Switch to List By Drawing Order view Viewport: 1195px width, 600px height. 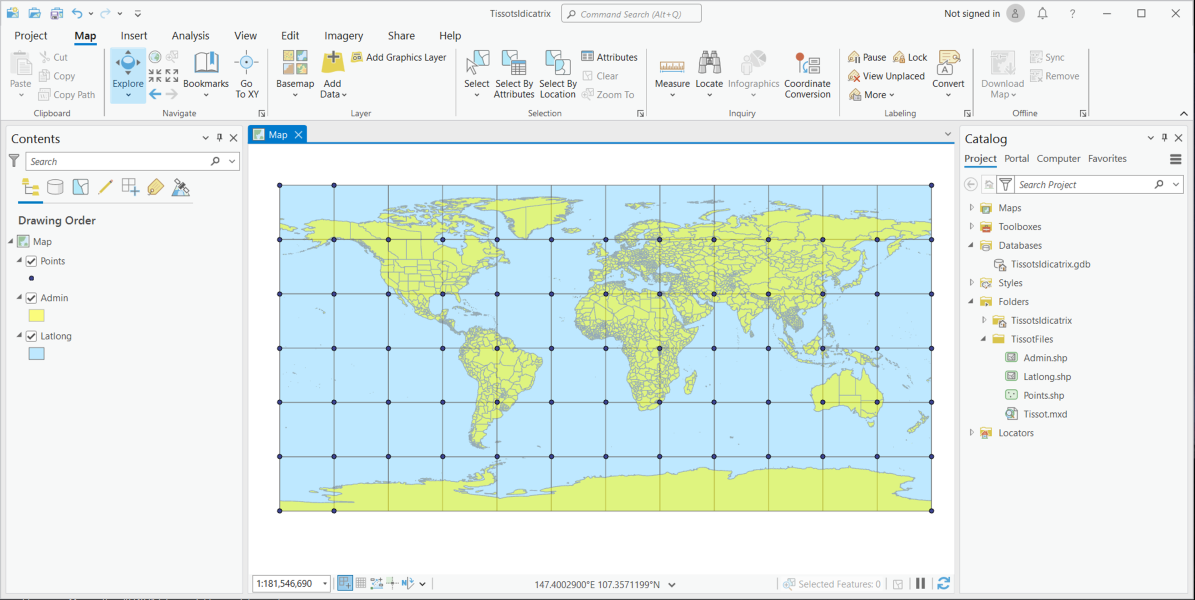tap(30, 187)
